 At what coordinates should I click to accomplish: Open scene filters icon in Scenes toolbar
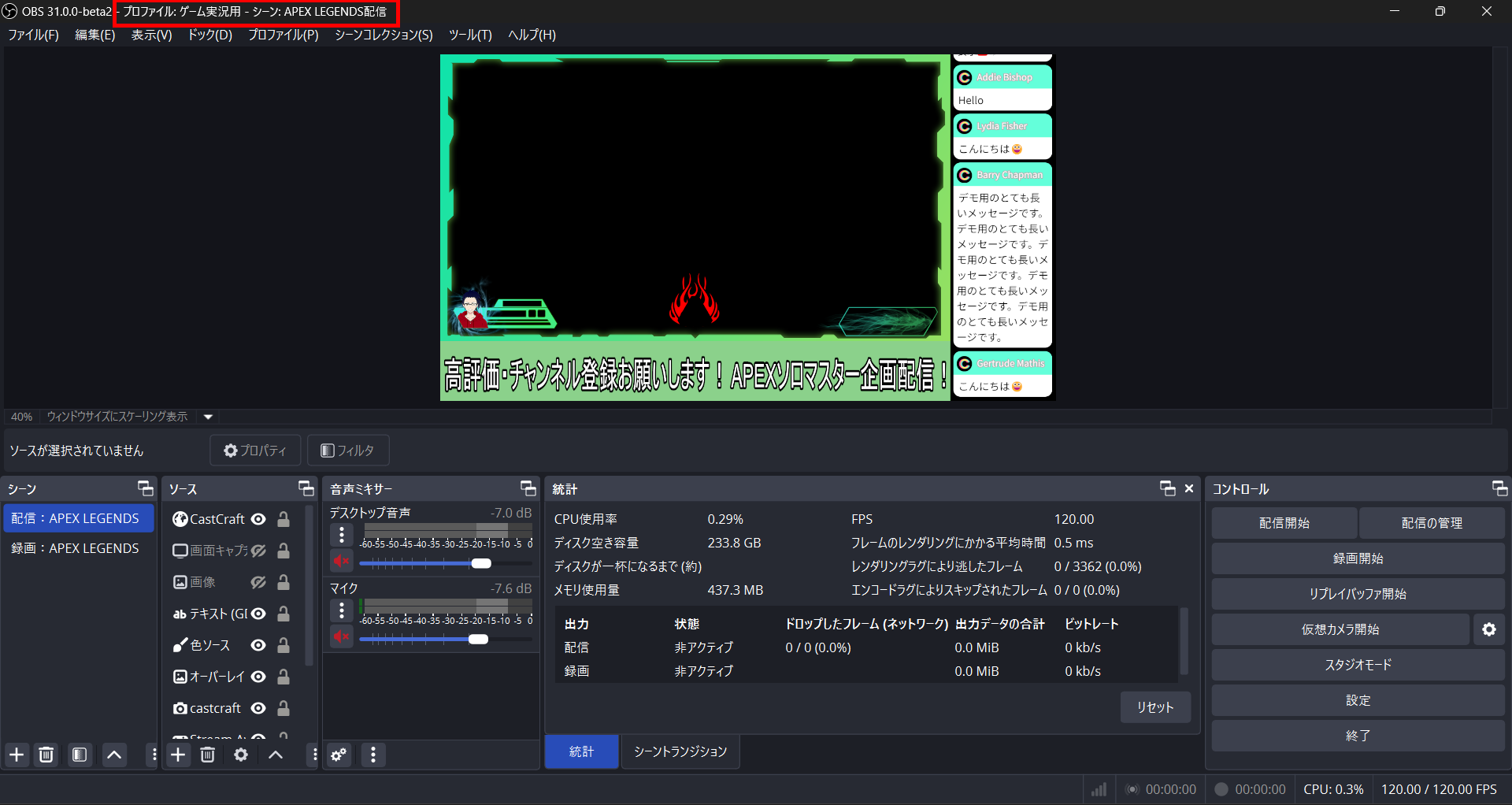click(x=80, y=755)
